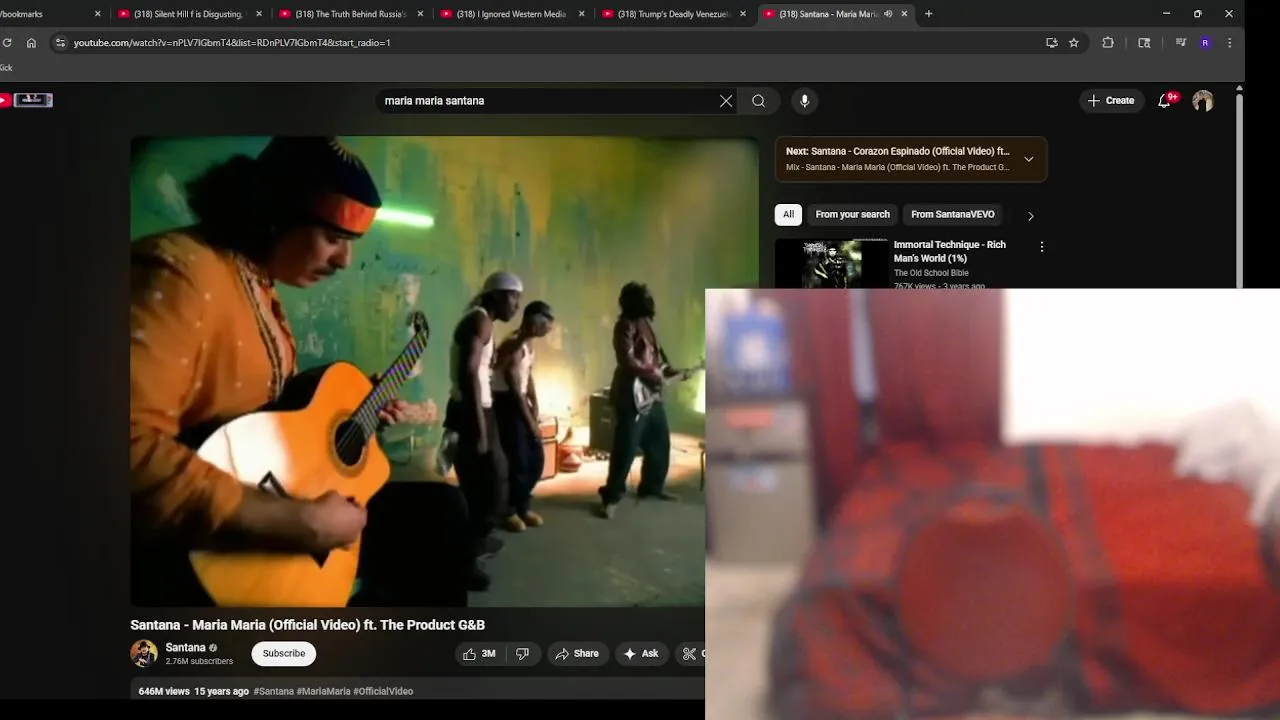
Task: Share the Santana video
Action: 577,654
